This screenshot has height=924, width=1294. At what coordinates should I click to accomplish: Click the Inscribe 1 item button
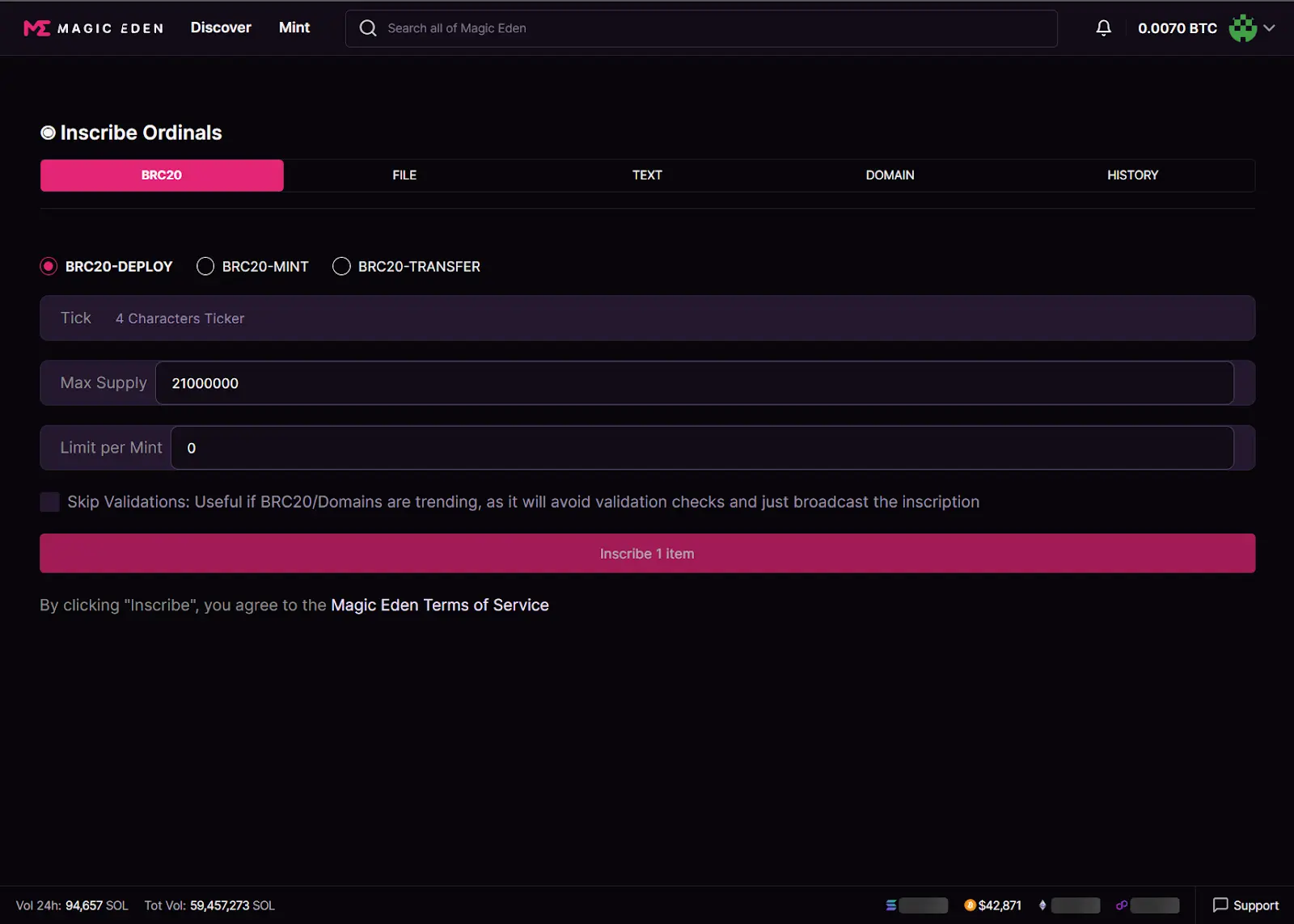coord(647,554)
